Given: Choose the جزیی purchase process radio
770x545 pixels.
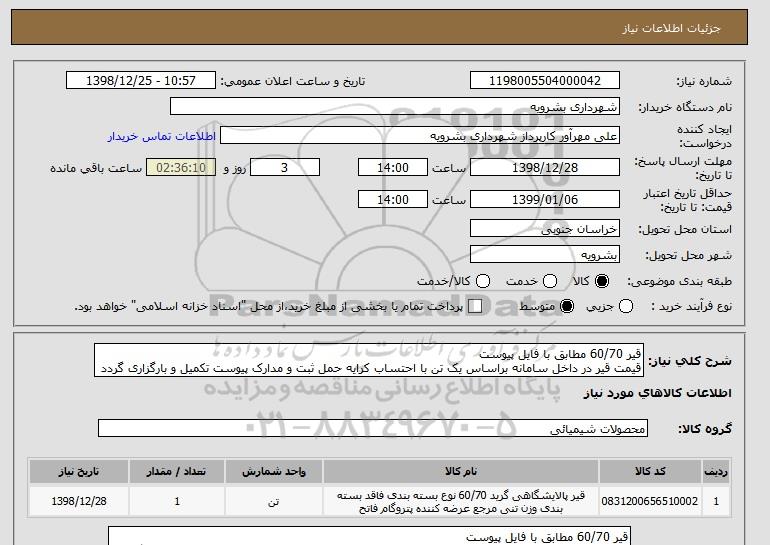Looking at the screenshot, I should [x=626, y=306].
